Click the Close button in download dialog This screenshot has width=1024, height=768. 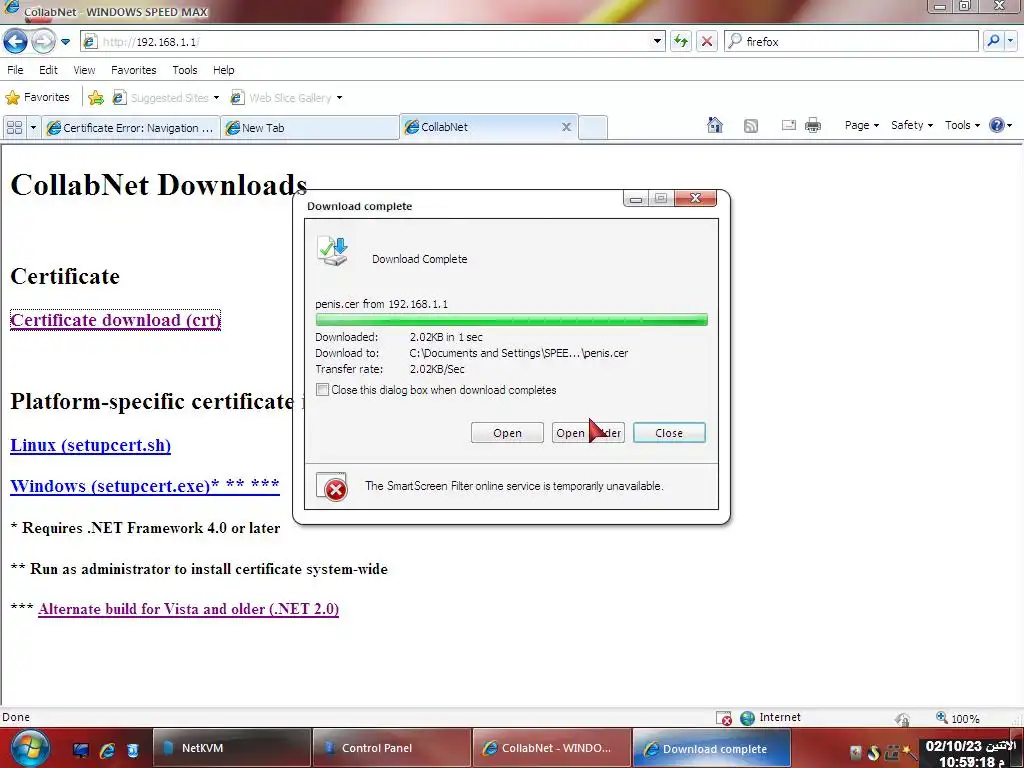[x=669, y=432]
